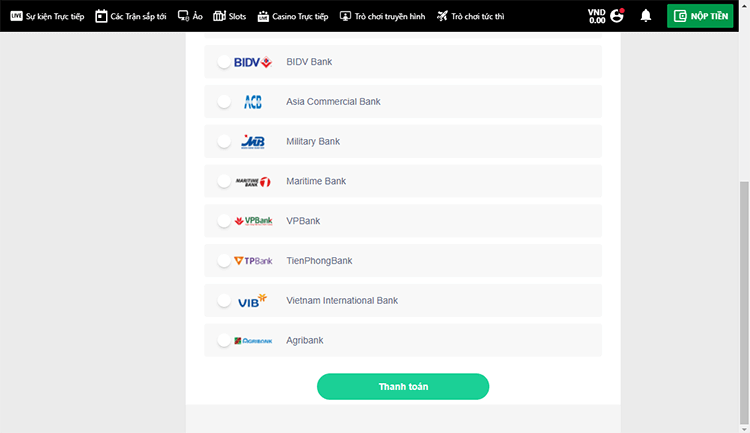Click the Military Bank label text
The width and height of the screenshot is (750, 433).
coord(313,141)
